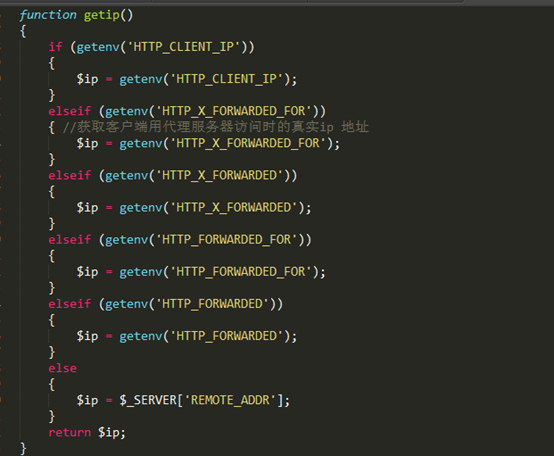Click the Chinese comment about real ip
Image resolution: width=554 pixels, height=456 pixels.
(x=216, y=127)
